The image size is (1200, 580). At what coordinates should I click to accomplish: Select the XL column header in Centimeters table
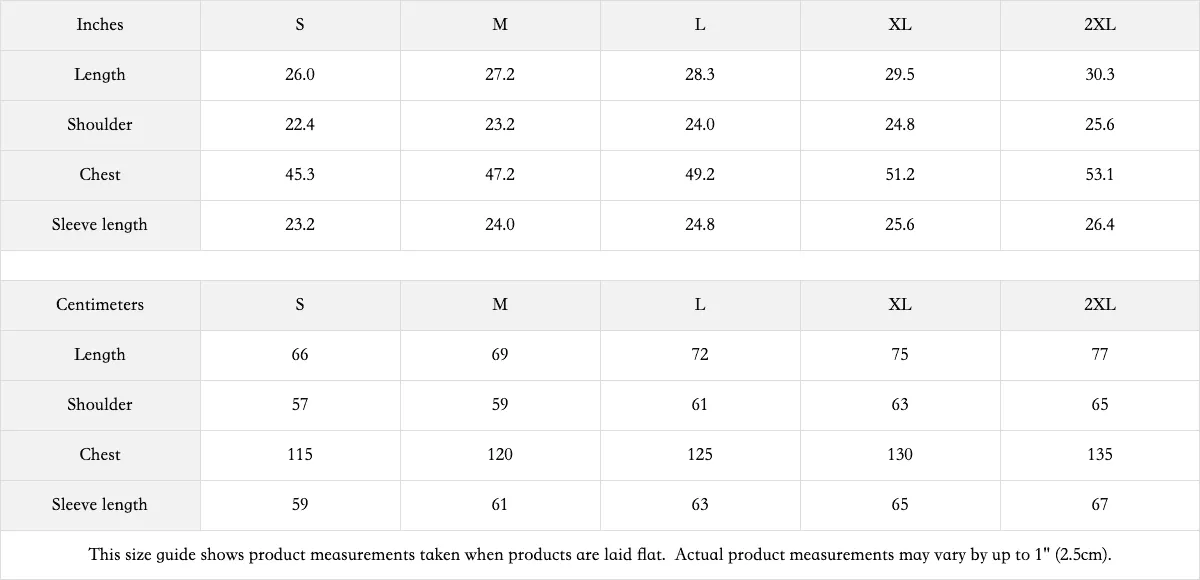(900, 305)
